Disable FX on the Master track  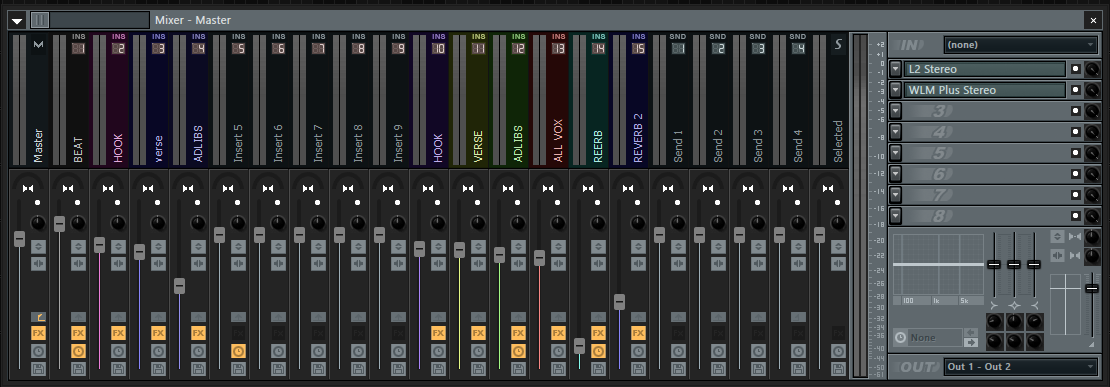38,333
